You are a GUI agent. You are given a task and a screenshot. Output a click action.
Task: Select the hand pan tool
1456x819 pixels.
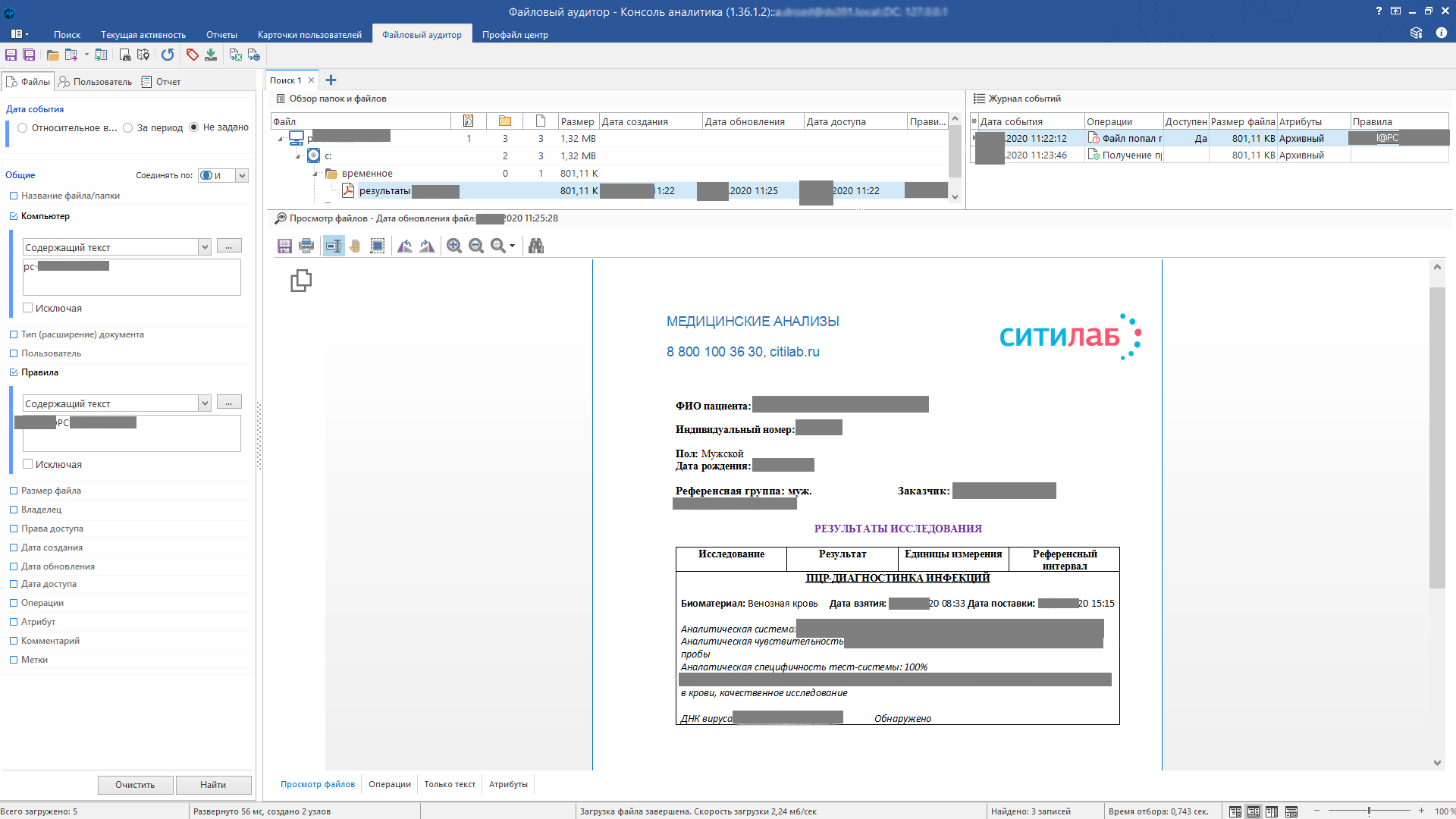click(x=355, y=246)
